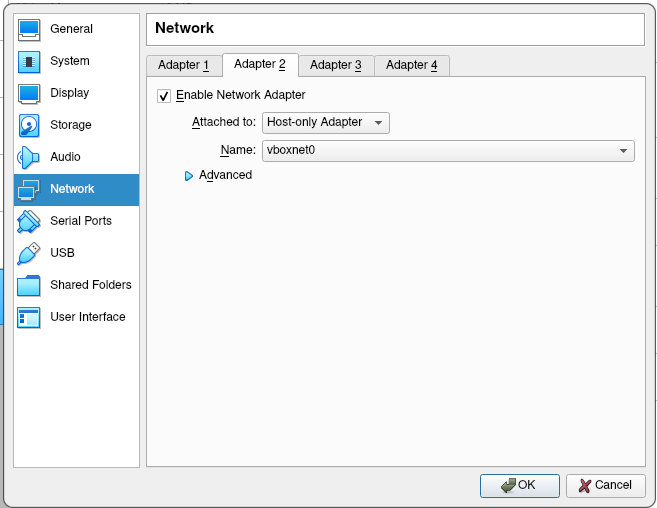Open Storage category label

71,125
